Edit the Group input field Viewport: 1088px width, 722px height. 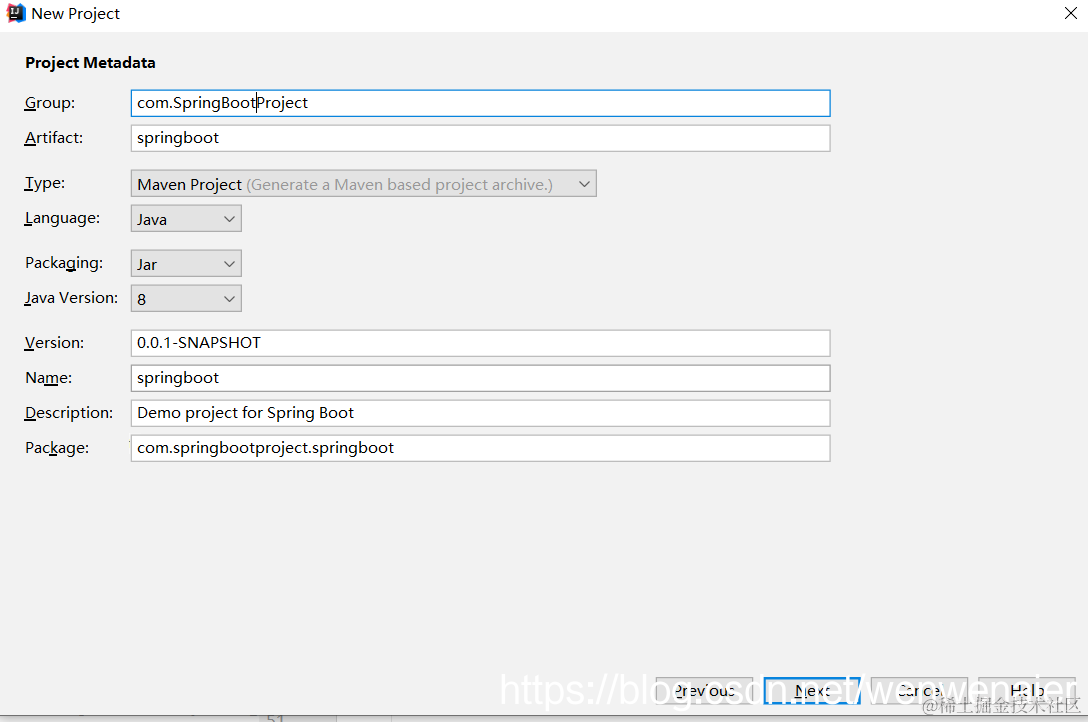tap(480, 103)
